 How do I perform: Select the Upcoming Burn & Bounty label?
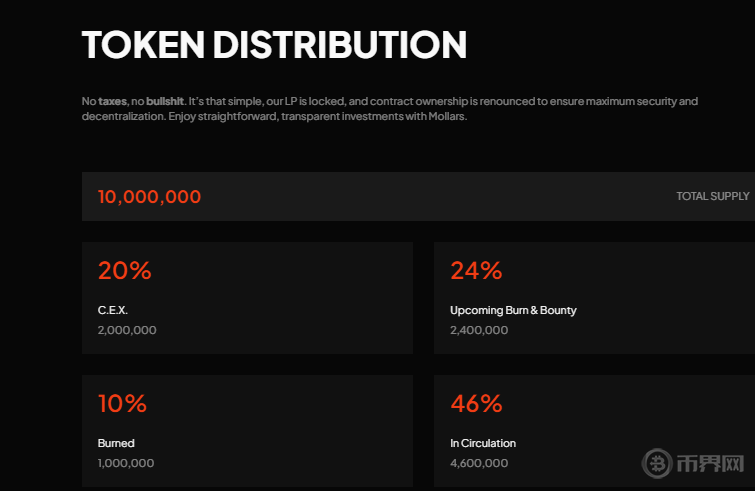(x=513, y=310)
